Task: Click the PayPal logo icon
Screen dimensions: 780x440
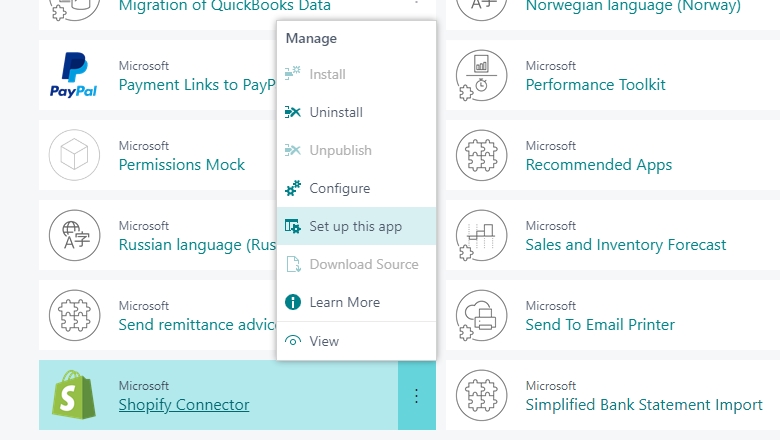Action: 74,75
